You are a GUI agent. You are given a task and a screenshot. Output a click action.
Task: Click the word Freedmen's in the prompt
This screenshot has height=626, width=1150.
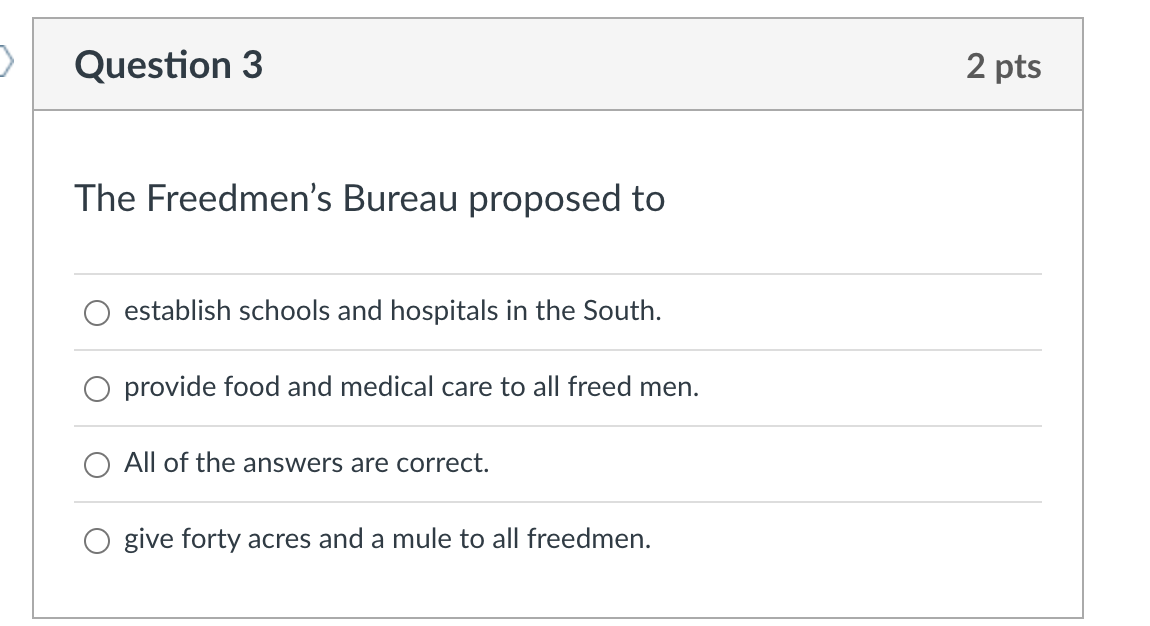click(x=239, y=198)
